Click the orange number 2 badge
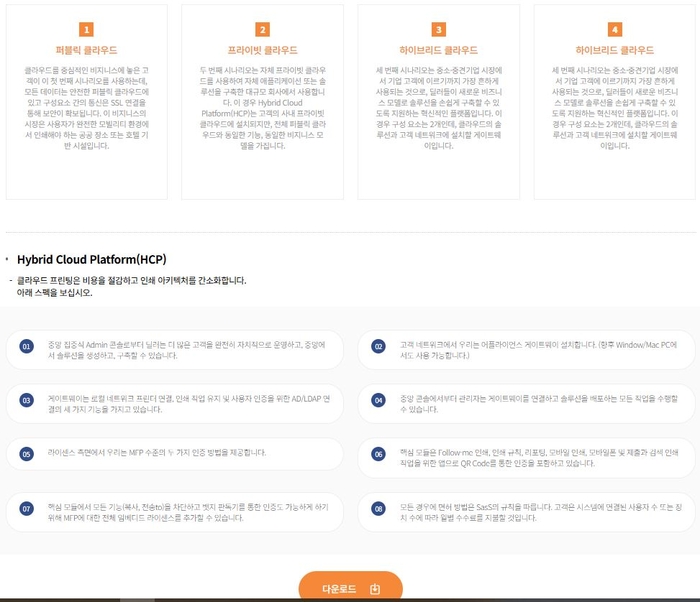 point(262,29)
